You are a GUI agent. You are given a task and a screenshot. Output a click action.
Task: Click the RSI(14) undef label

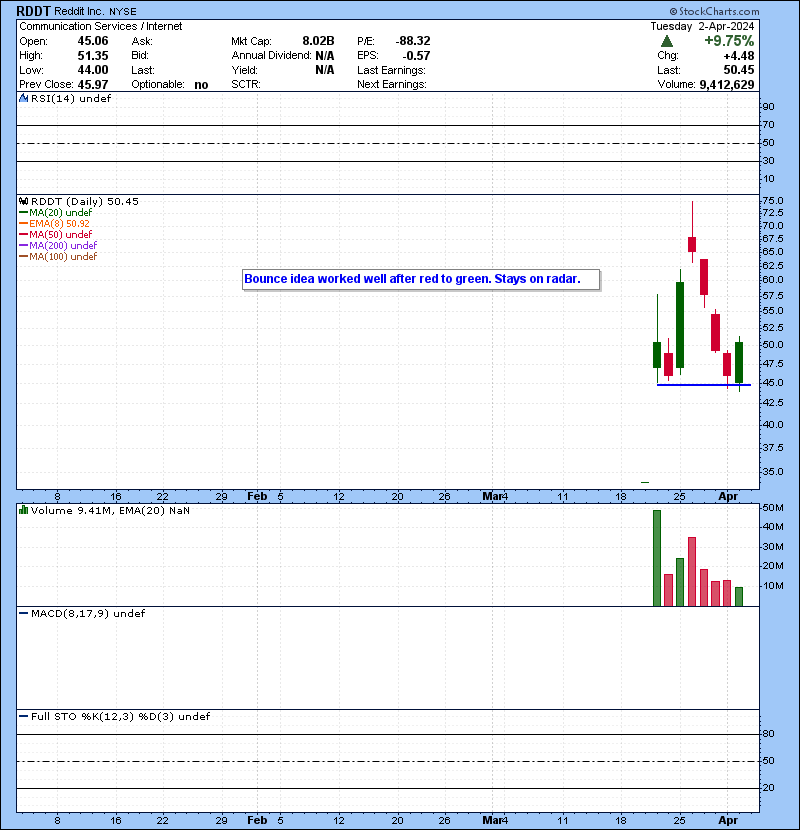71,98
